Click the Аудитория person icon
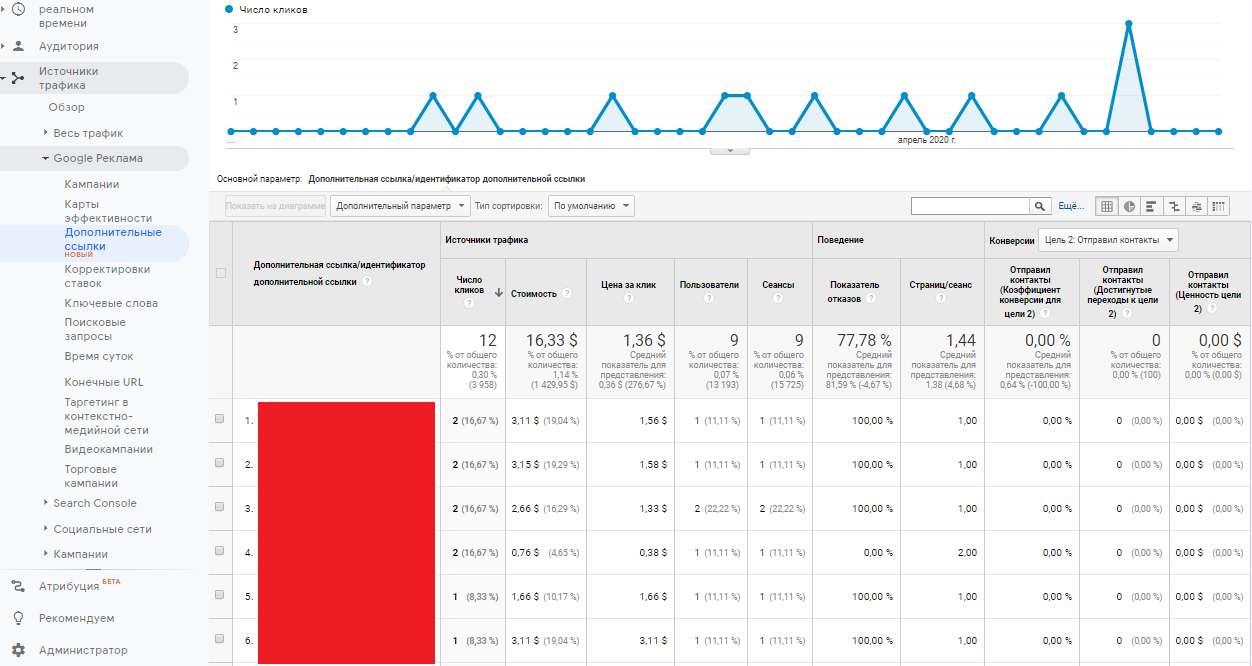1252x666 pixels. coord(18,46)
